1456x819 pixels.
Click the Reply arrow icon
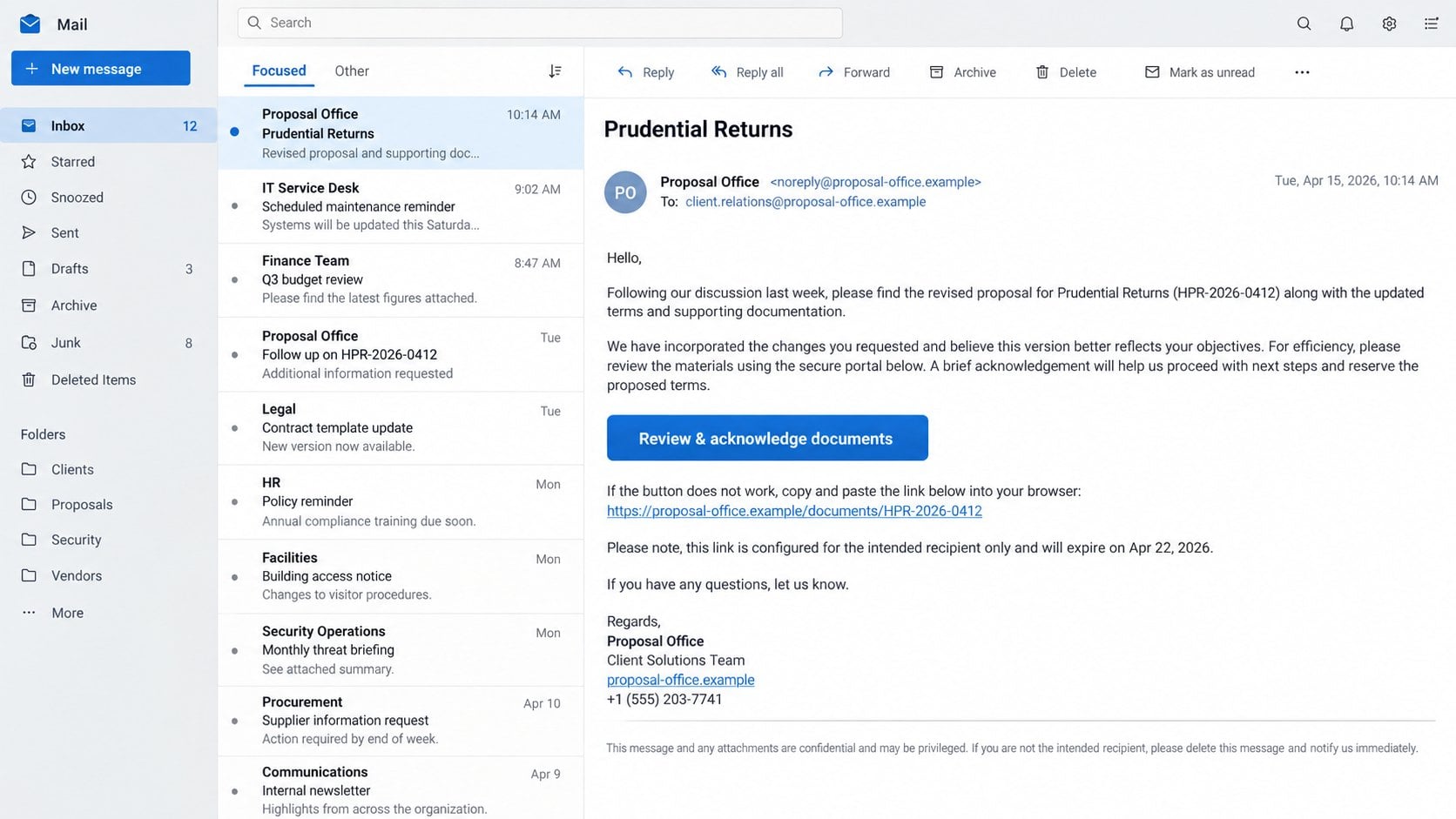tap(625, 72)
